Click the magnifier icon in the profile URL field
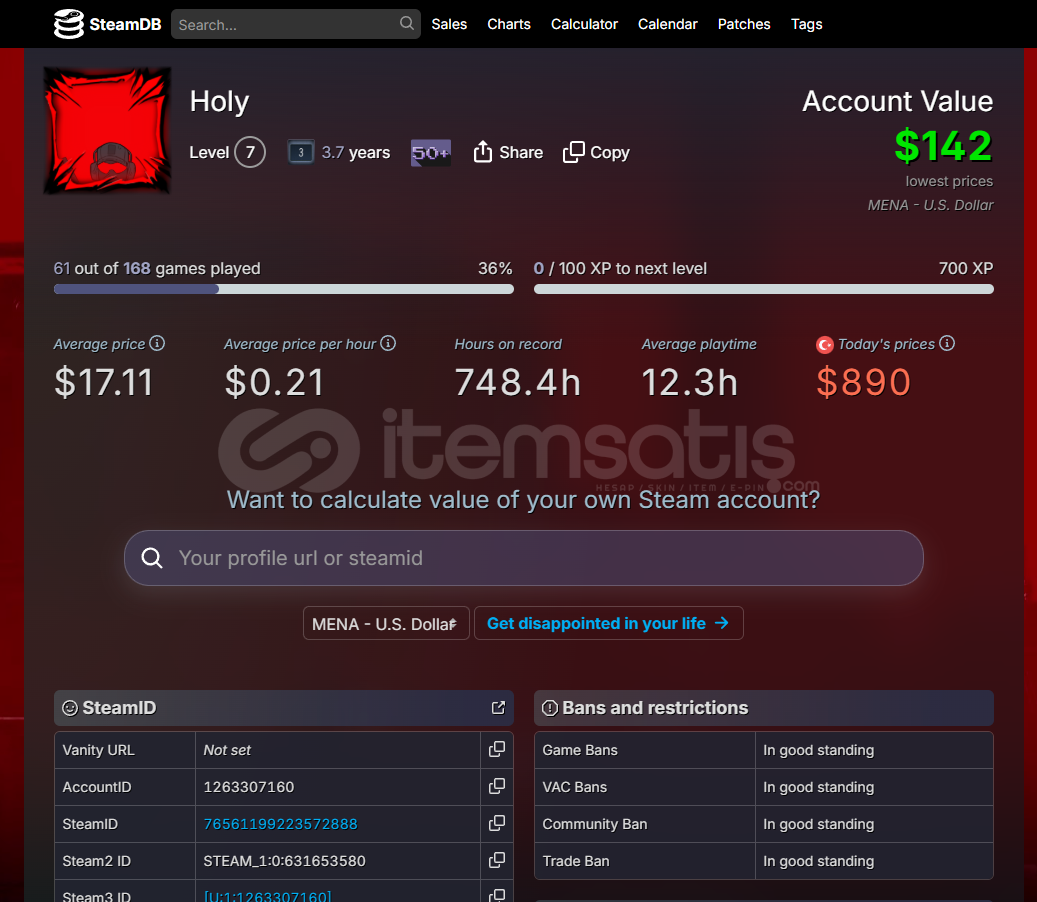The width and height of the screenshot is (1037, 902). coord(152,557)
